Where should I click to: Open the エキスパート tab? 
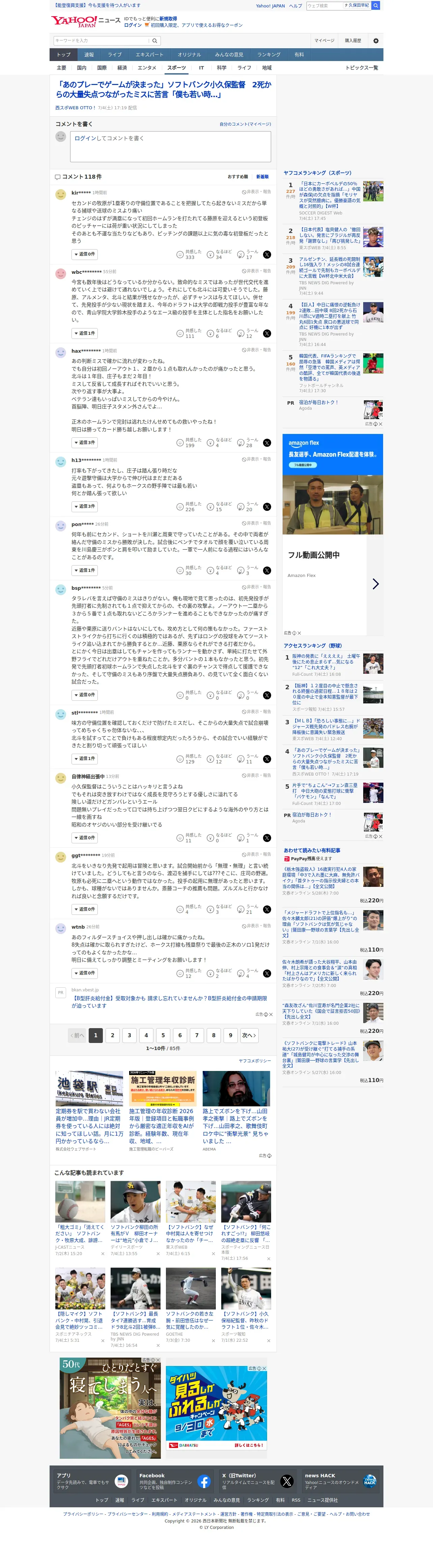pos(149,55)
